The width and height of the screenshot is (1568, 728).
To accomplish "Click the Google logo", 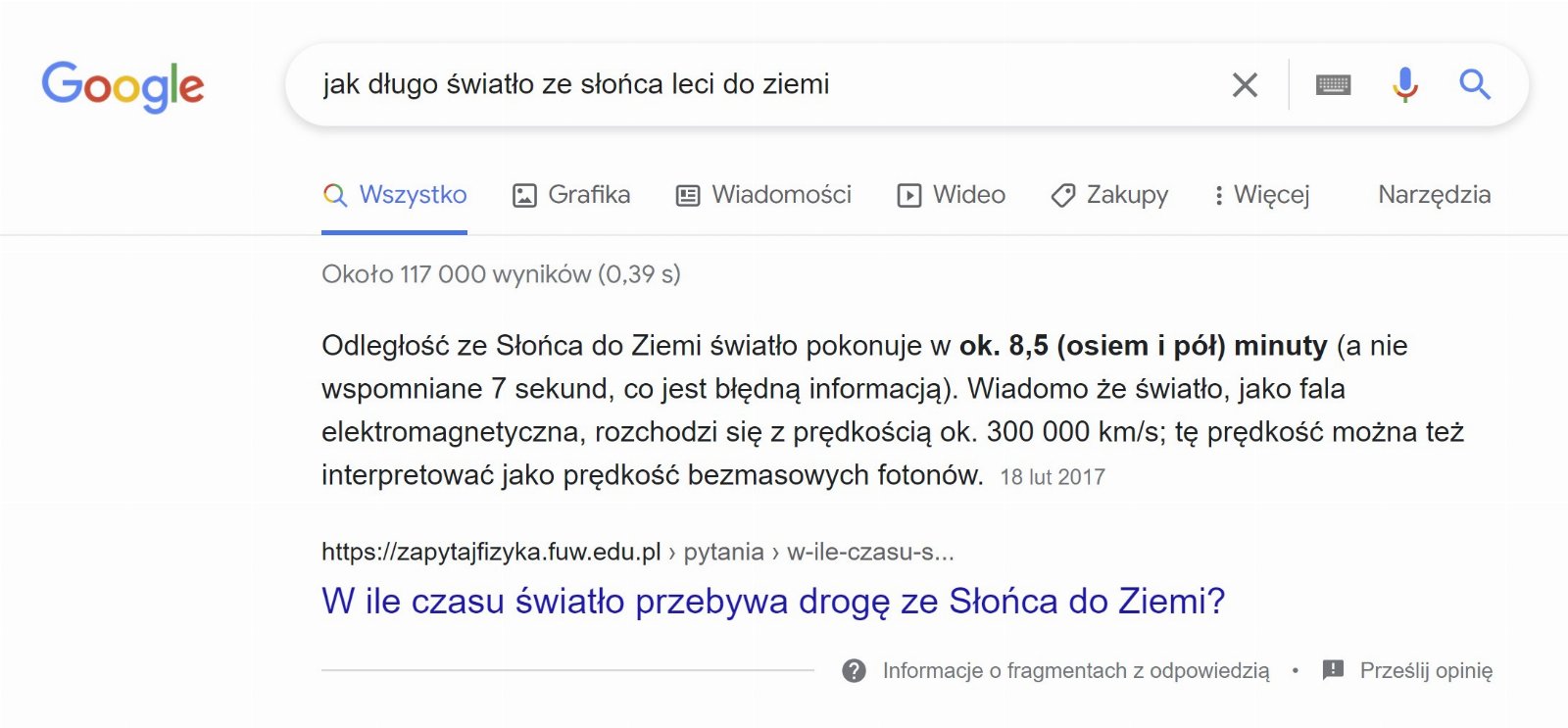I will point(122,86).
